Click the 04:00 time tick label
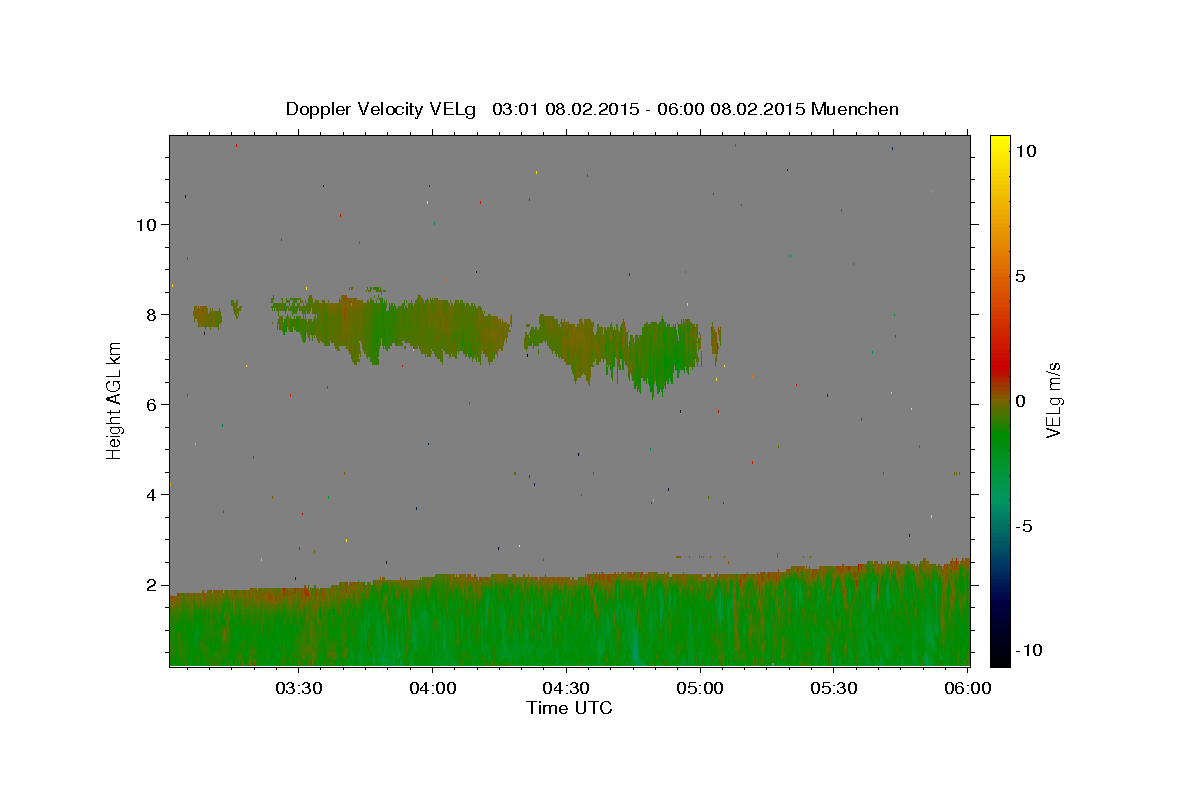The width and height of the screenshot is (1200, 800). point(432,688)
